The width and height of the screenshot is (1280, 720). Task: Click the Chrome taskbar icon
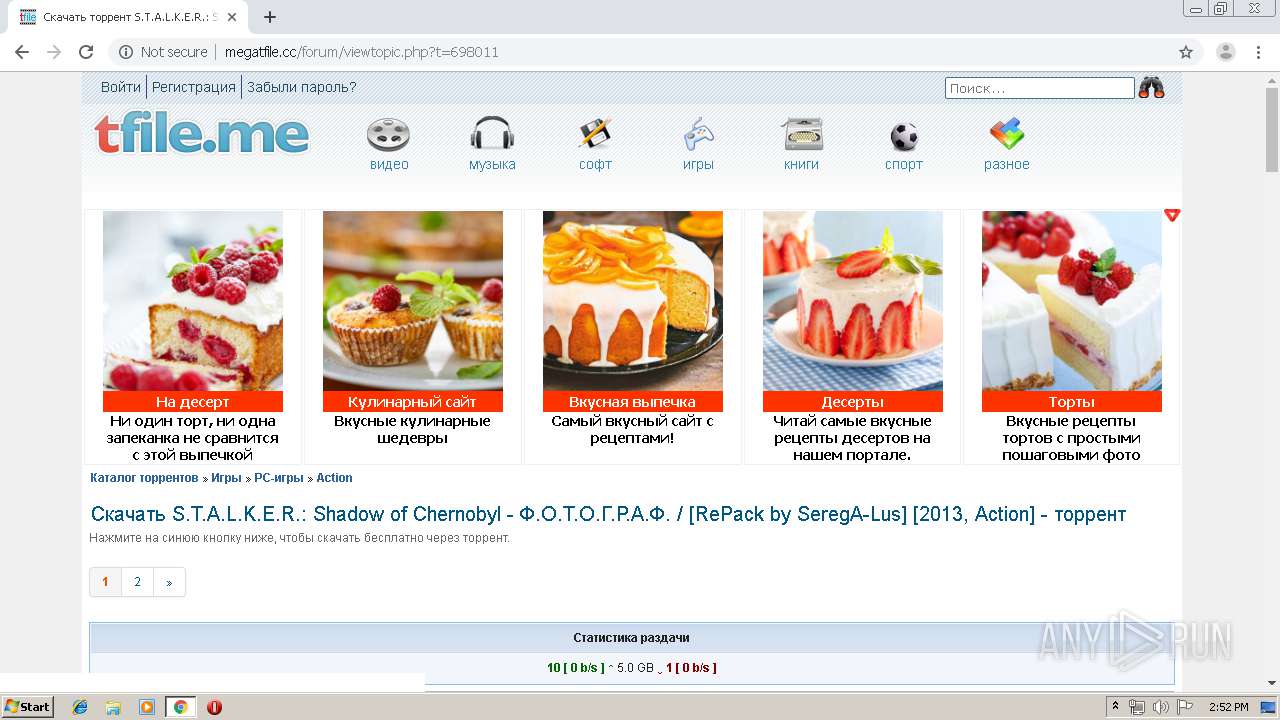(180, 707)
